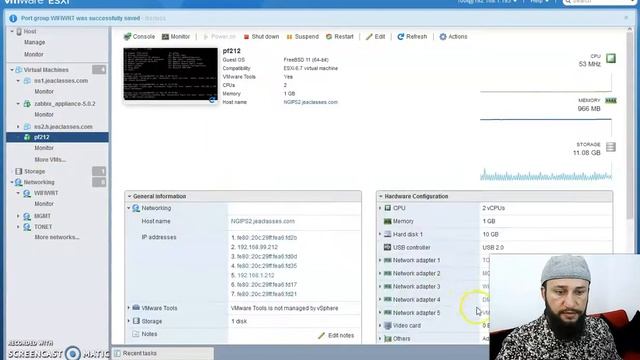The width and height of the screenshot is (640, 360).
Task: Open the NGIPS2.jeaclasses.com host name link at top
Action: [311, 102]
